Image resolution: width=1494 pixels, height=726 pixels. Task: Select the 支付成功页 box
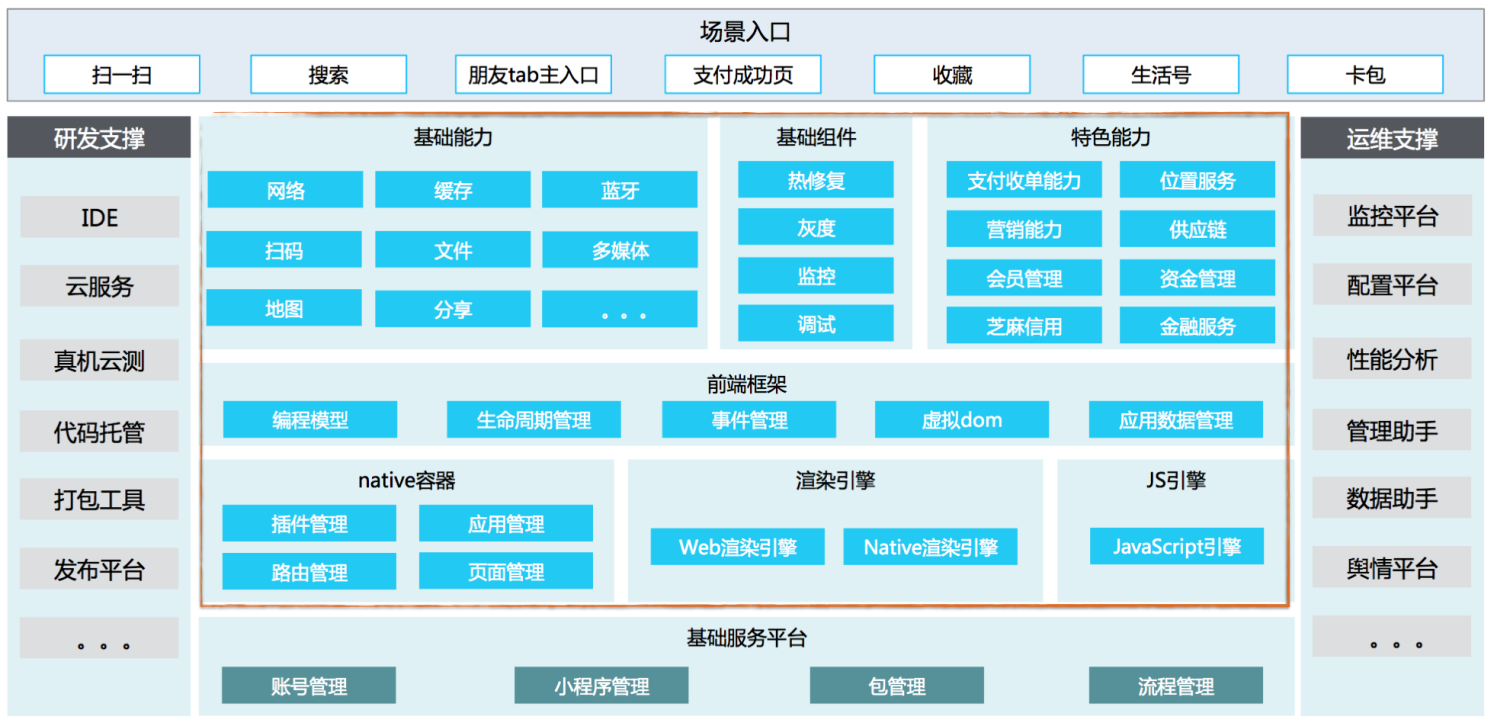point(743,75)
